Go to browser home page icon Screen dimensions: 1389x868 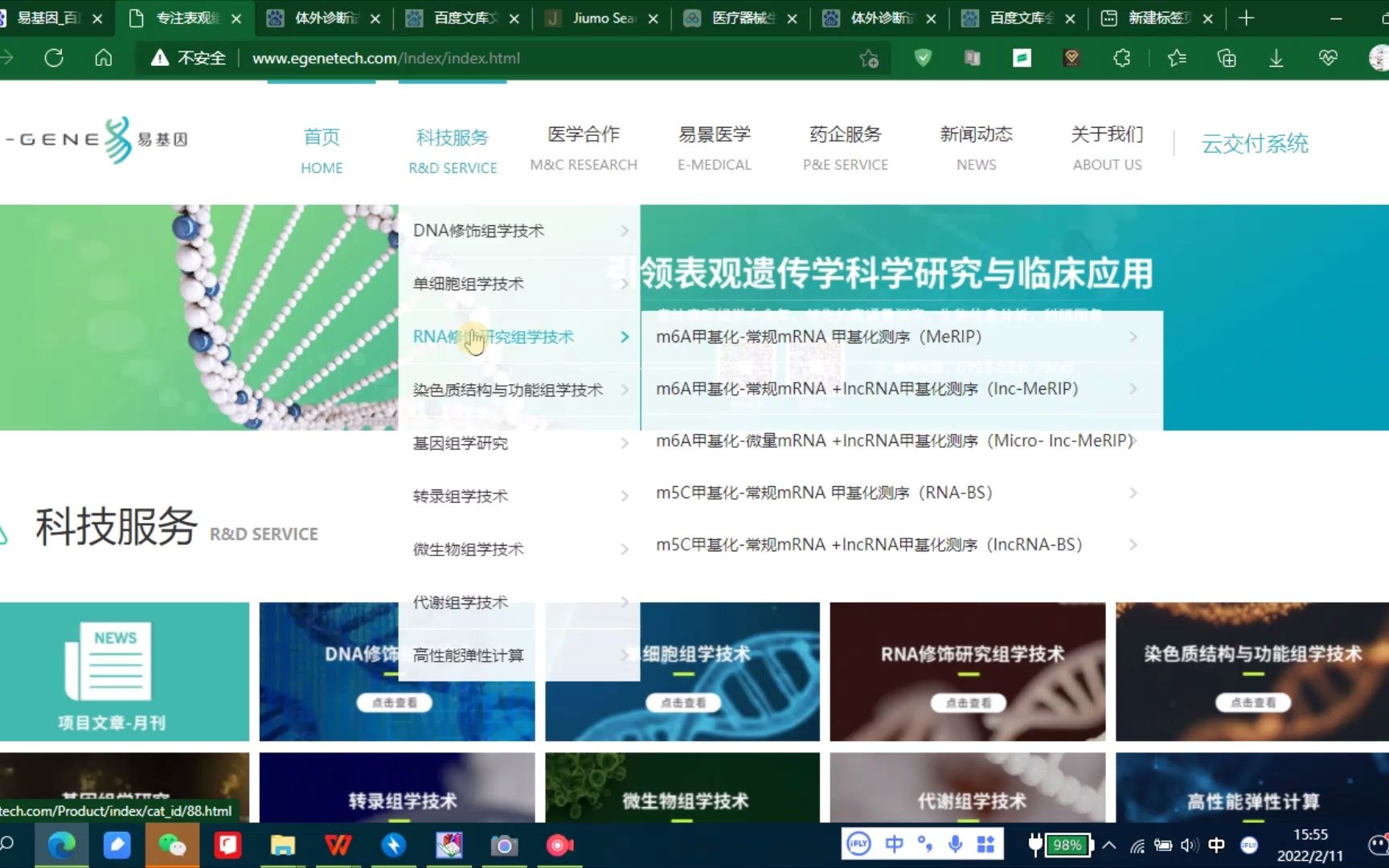(x=104, y=58)
